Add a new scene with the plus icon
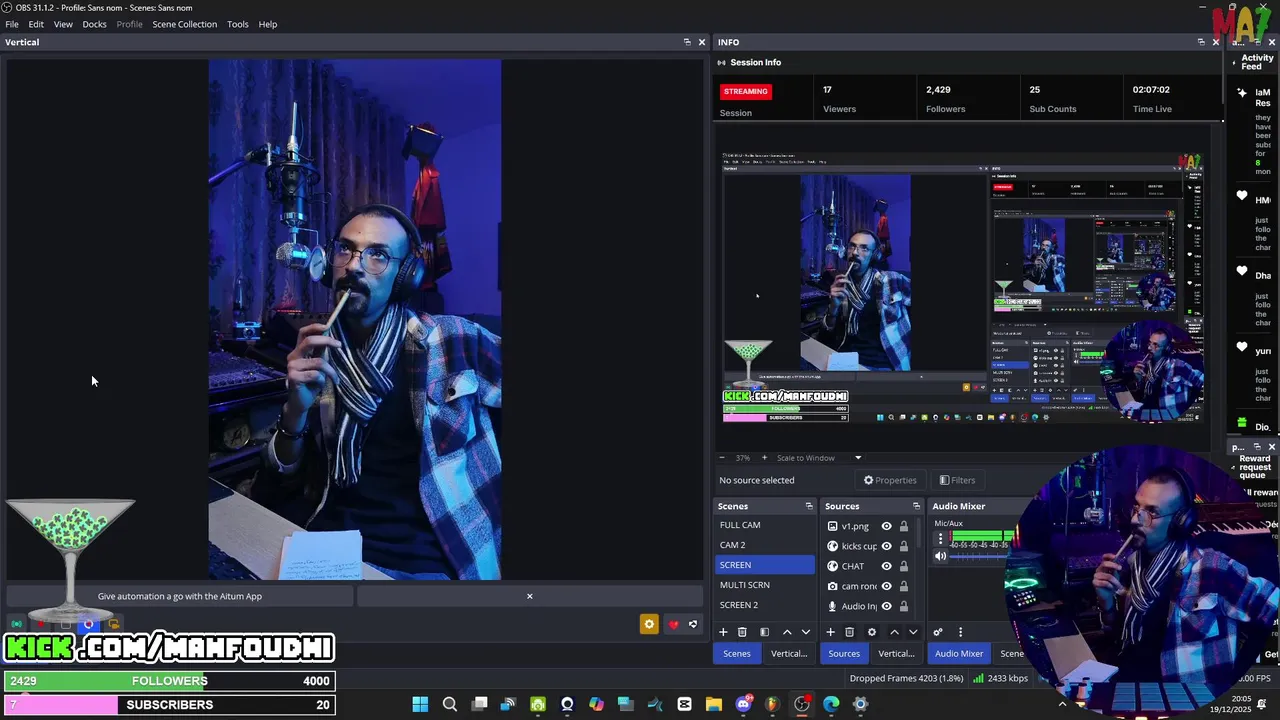 pos(723,632)
